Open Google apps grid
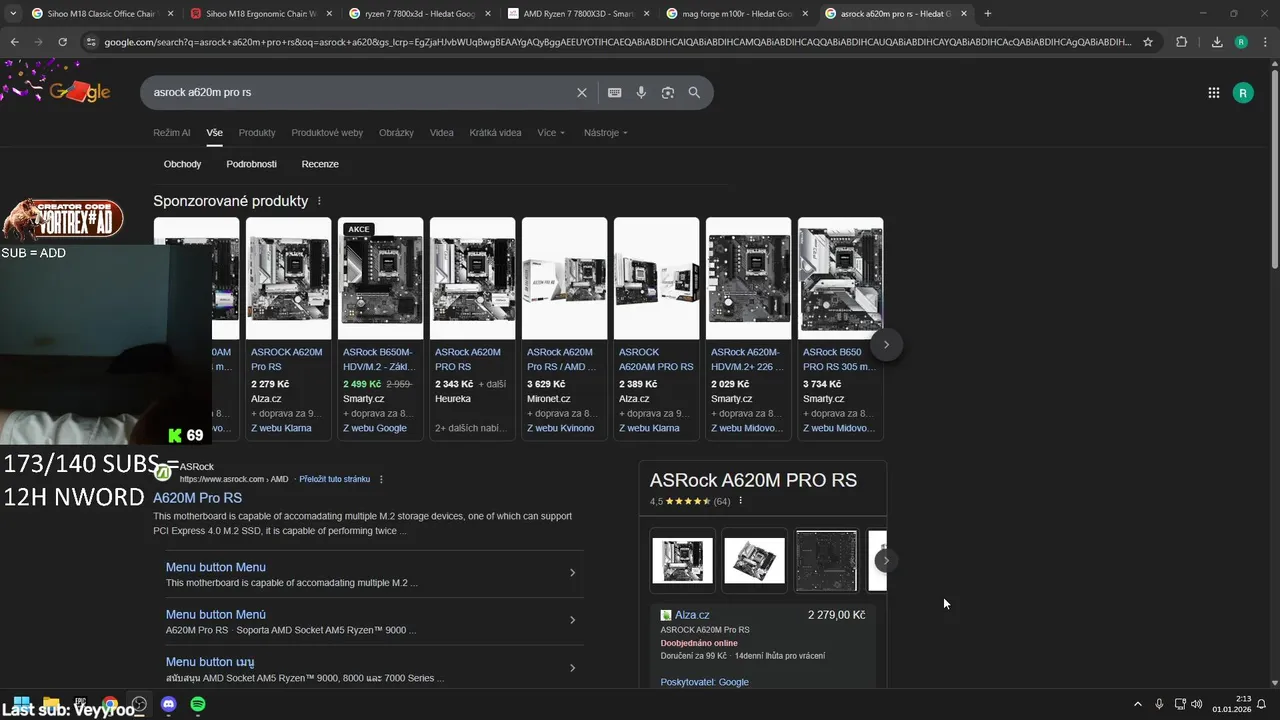 (x=1214, y=93)
